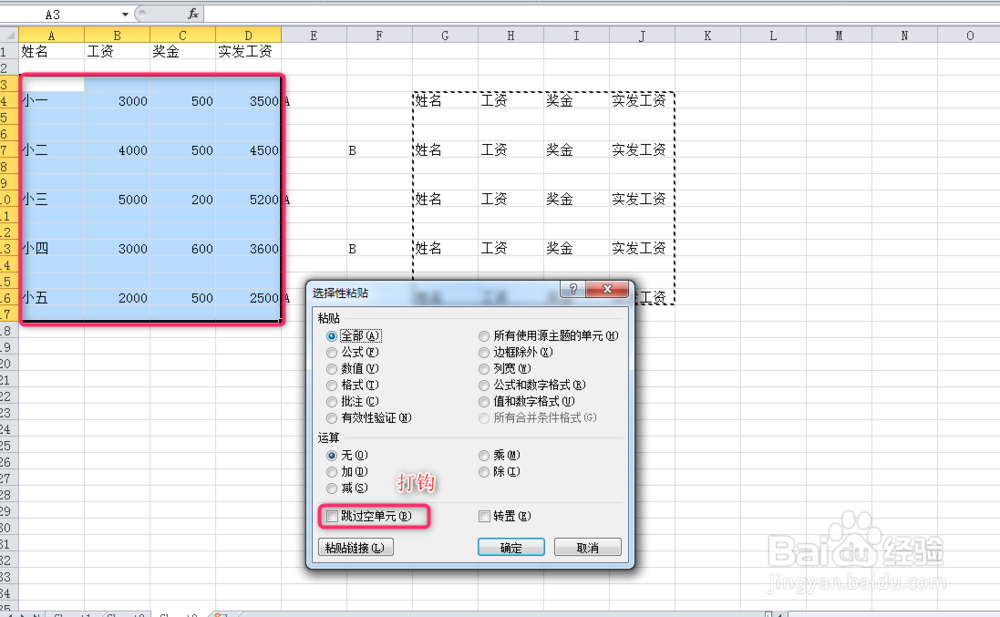Image resolution: width=1000 pixels, height=617 pixels.
Task: Click the previous-sheet navigation arrow
Action: coord(10,614)
